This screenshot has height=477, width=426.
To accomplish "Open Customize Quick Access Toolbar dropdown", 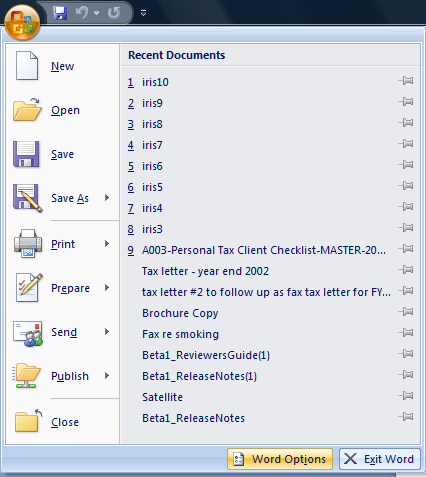I will point(143,13).
